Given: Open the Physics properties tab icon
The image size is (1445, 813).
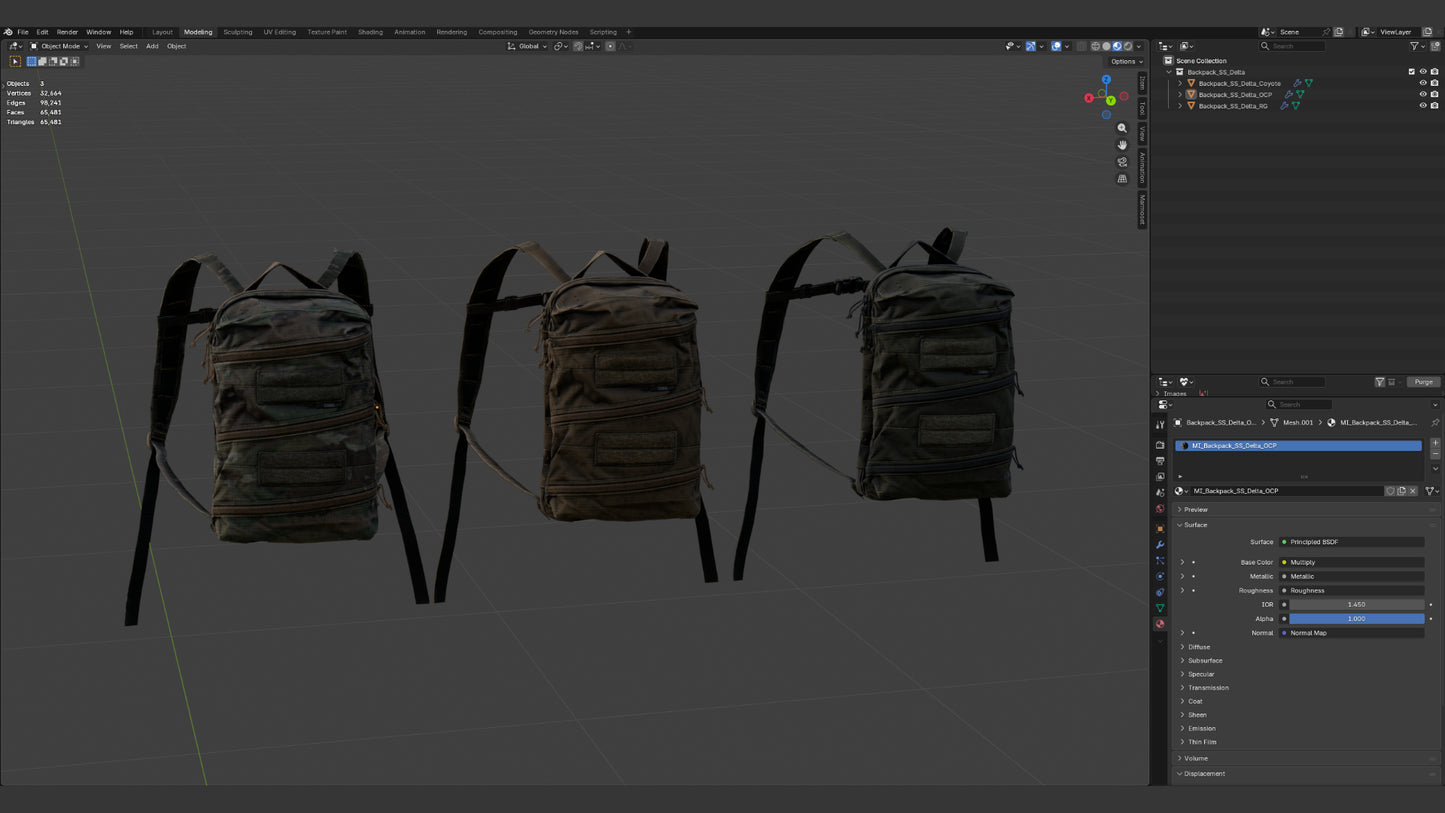Looking at the screenshot, I should [1160, 576].
